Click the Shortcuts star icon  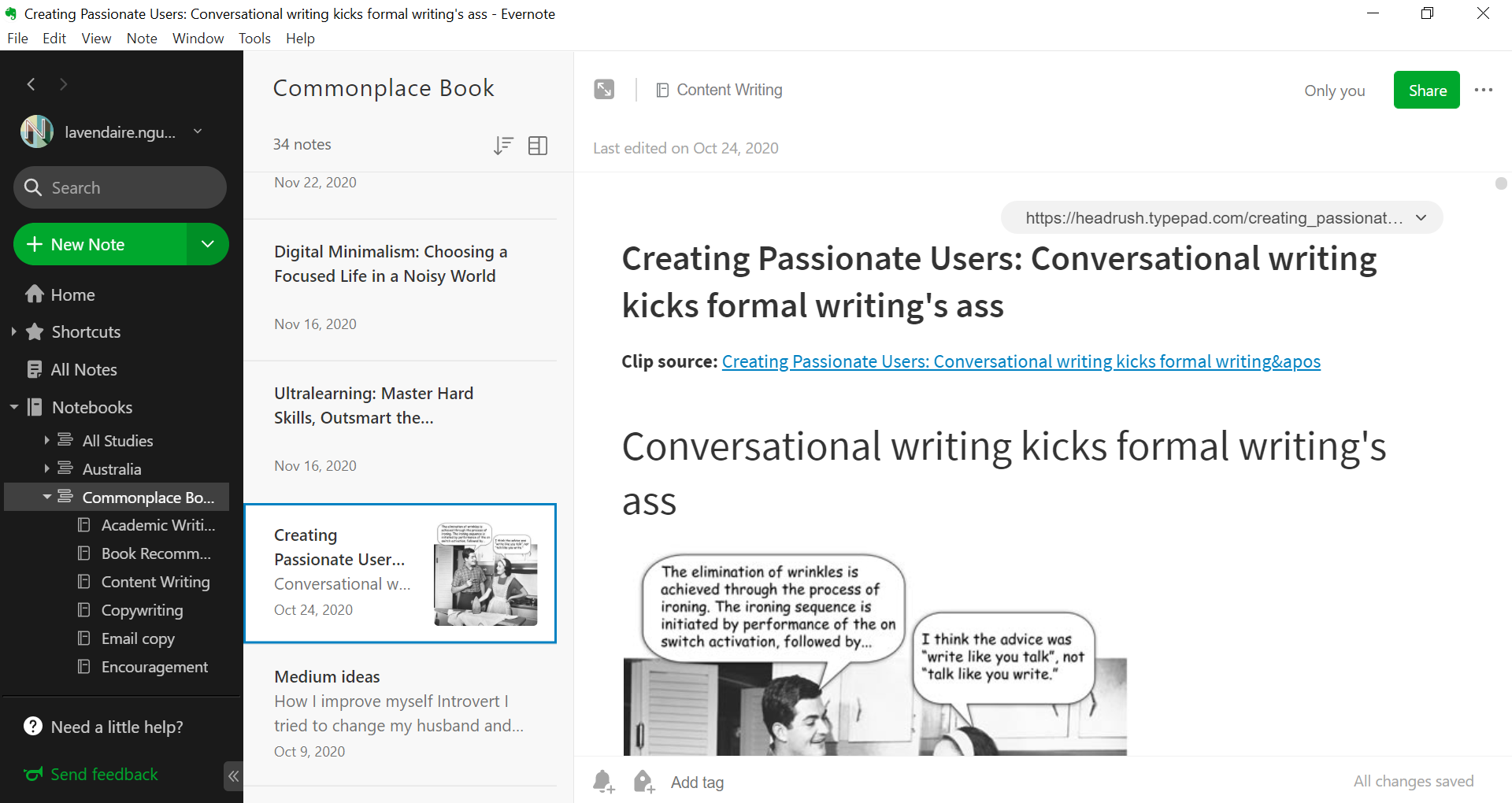pyautogui.click(x=35, y=331)
